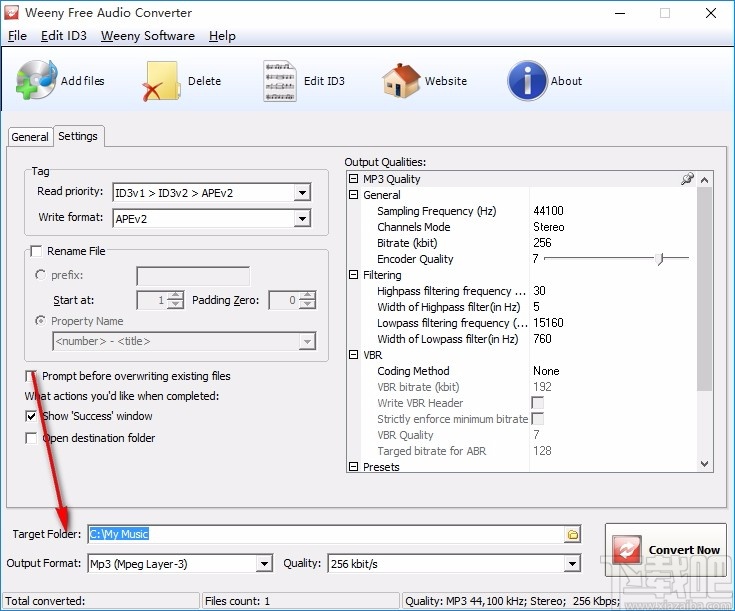Click the Encoder Quality slider handle

(x=660, y=258)
